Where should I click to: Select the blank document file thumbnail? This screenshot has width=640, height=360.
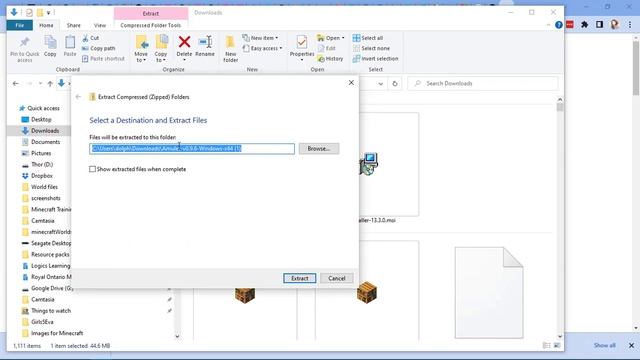tap(489, 292)
